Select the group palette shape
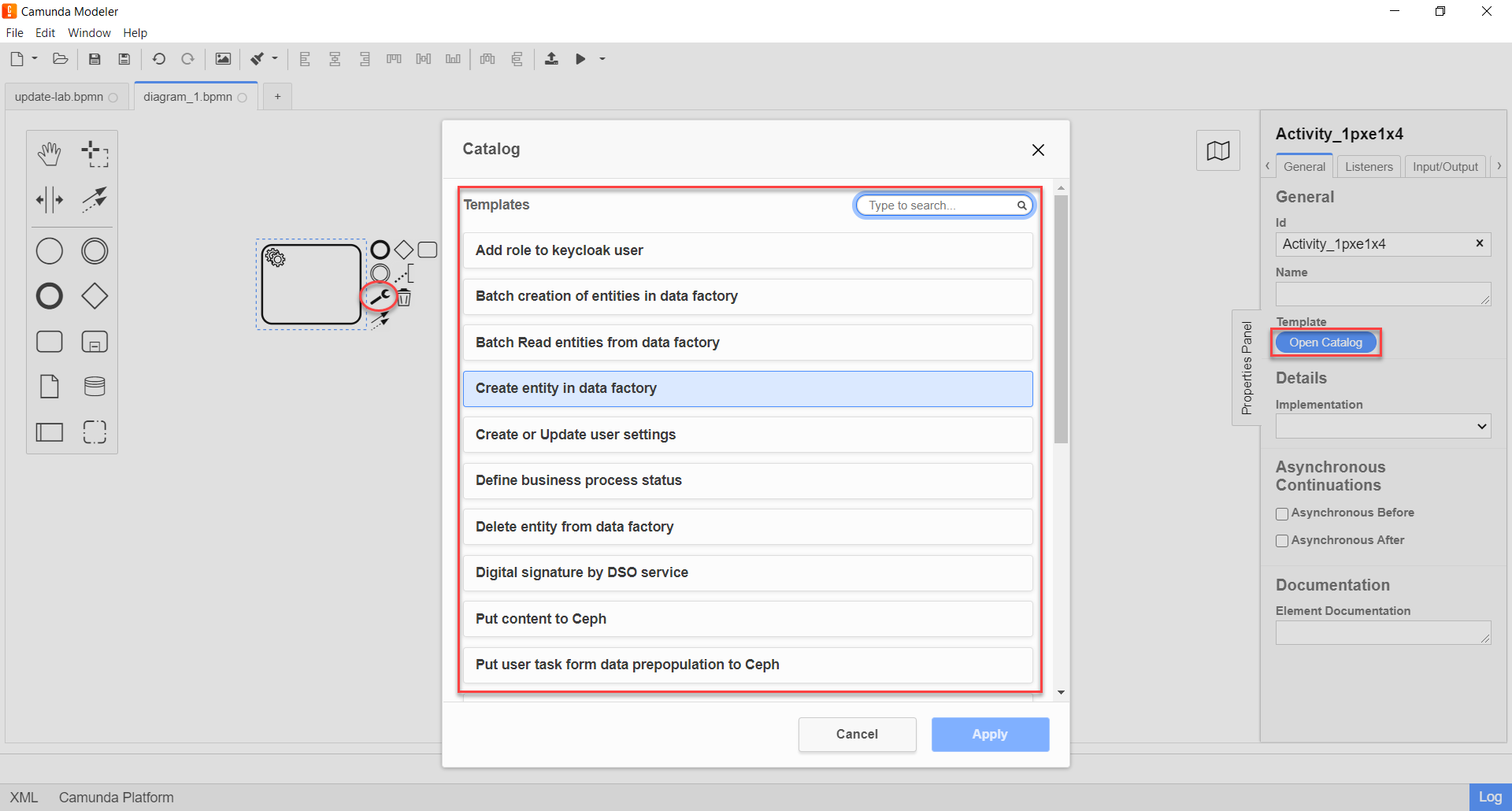The height and width of the screenshot is (811, 1512). tap(94, 431)
